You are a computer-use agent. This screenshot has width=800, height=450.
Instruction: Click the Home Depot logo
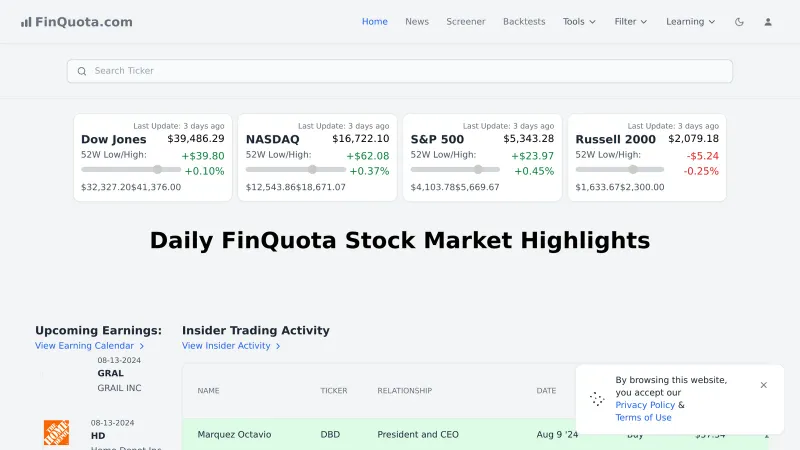point(56,433)
